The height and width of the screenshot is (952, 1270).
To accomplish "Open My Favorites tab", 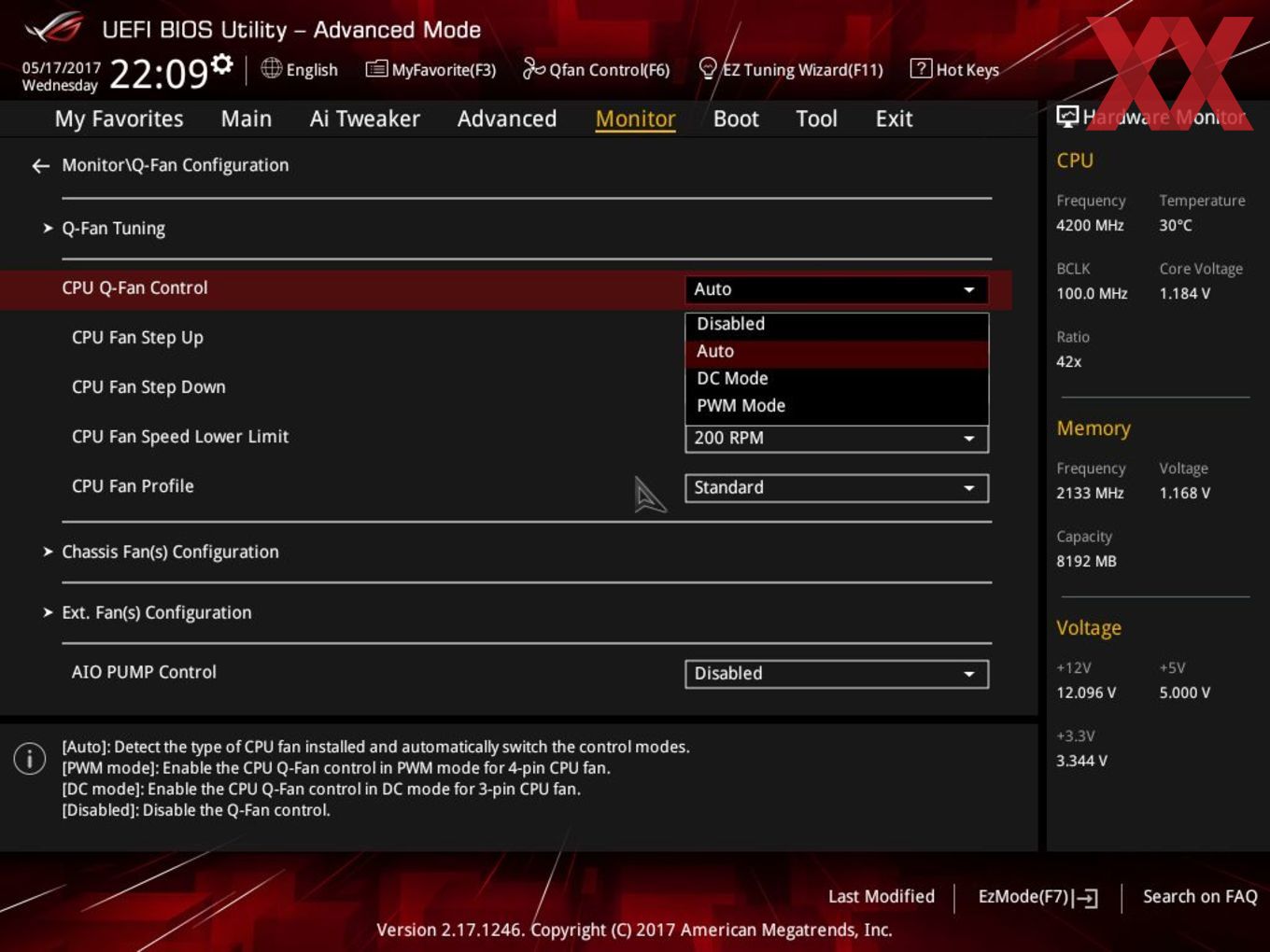I will pos(119,119).
